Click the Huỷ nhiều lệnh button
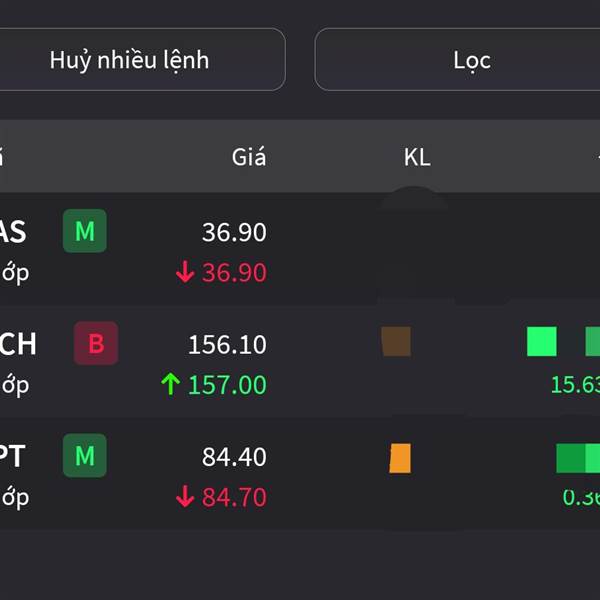 130,60
